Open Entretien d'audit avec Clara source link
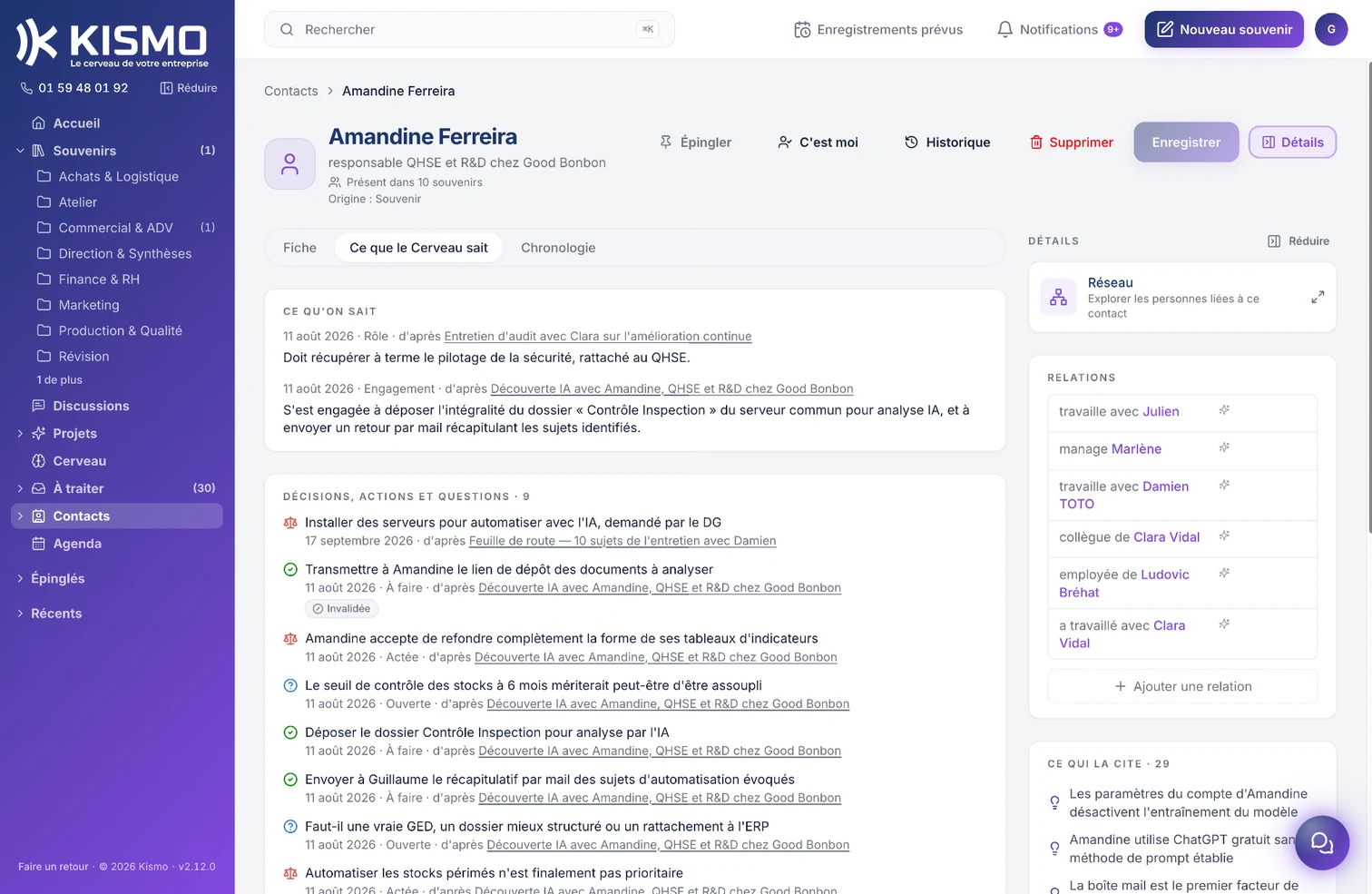 point(598,336)
